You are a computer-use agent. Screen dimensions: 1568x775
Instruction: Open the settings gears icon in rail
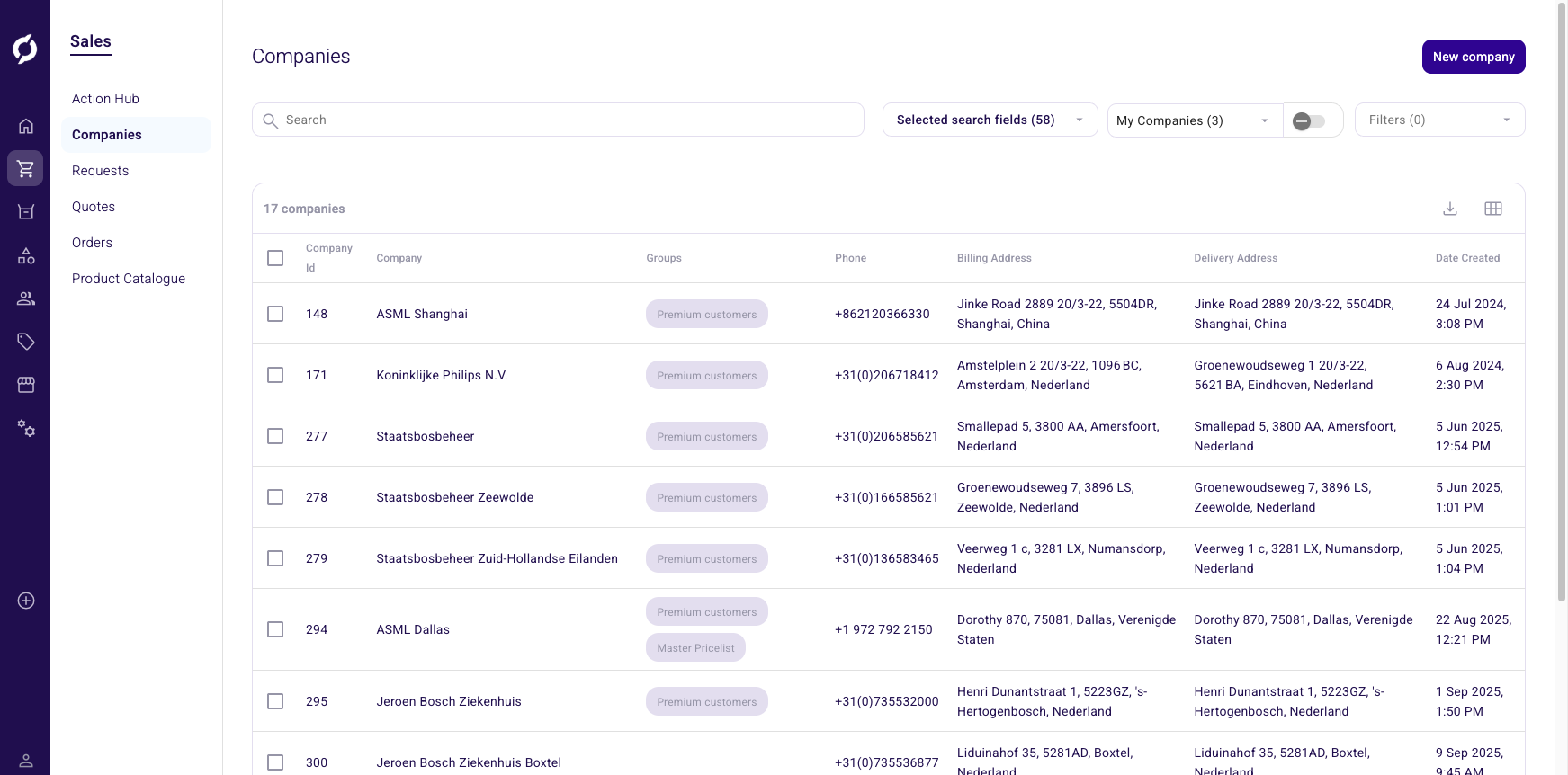[x=26, y=428]
